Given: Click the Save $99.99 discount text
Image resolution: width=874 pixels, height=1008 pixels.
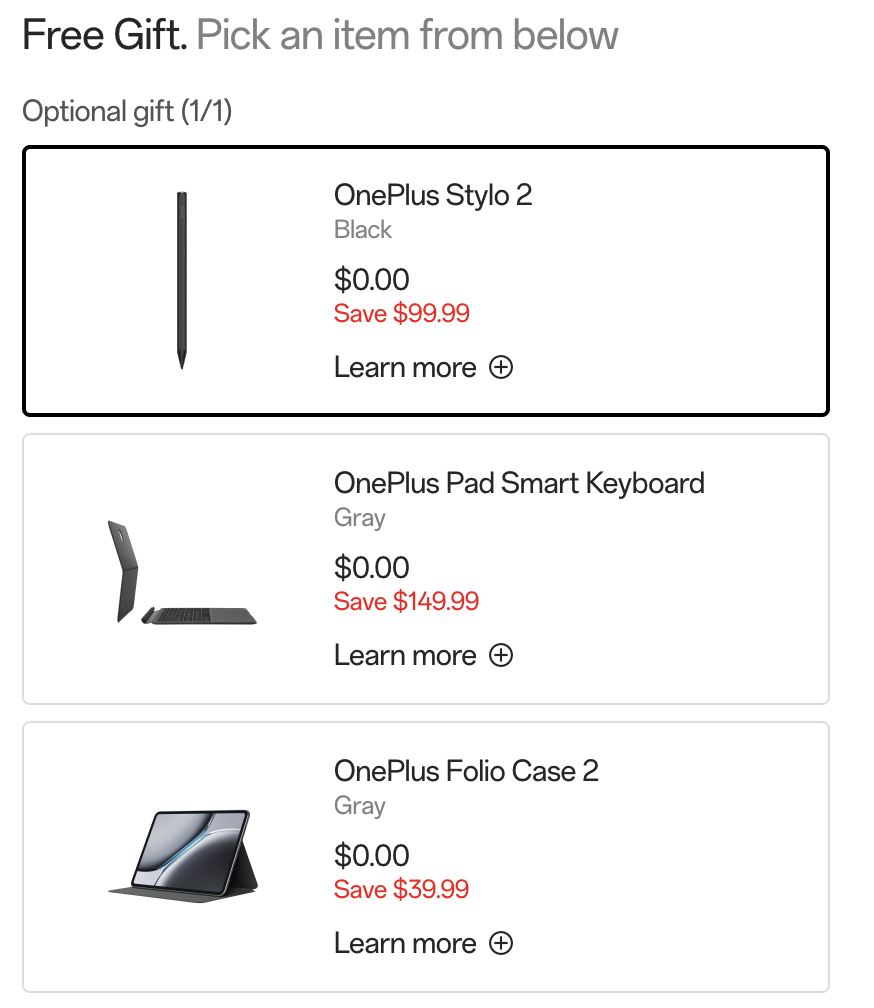Looking at the screenshot, I should coord(402,313).
